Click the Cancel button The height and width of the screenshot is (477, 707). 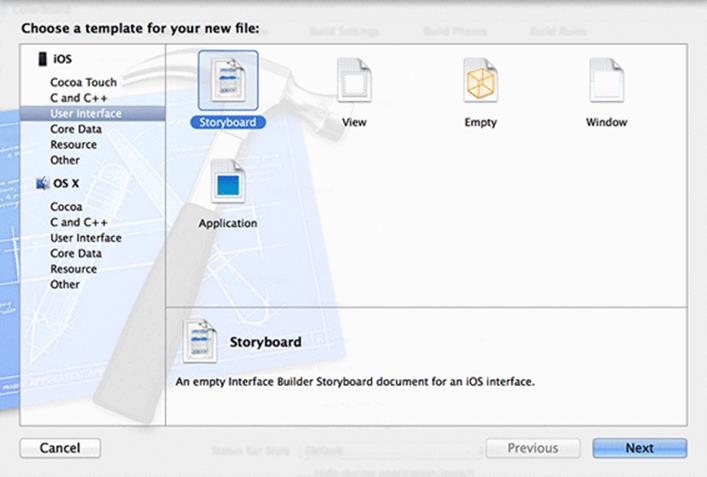coord(60,448)
